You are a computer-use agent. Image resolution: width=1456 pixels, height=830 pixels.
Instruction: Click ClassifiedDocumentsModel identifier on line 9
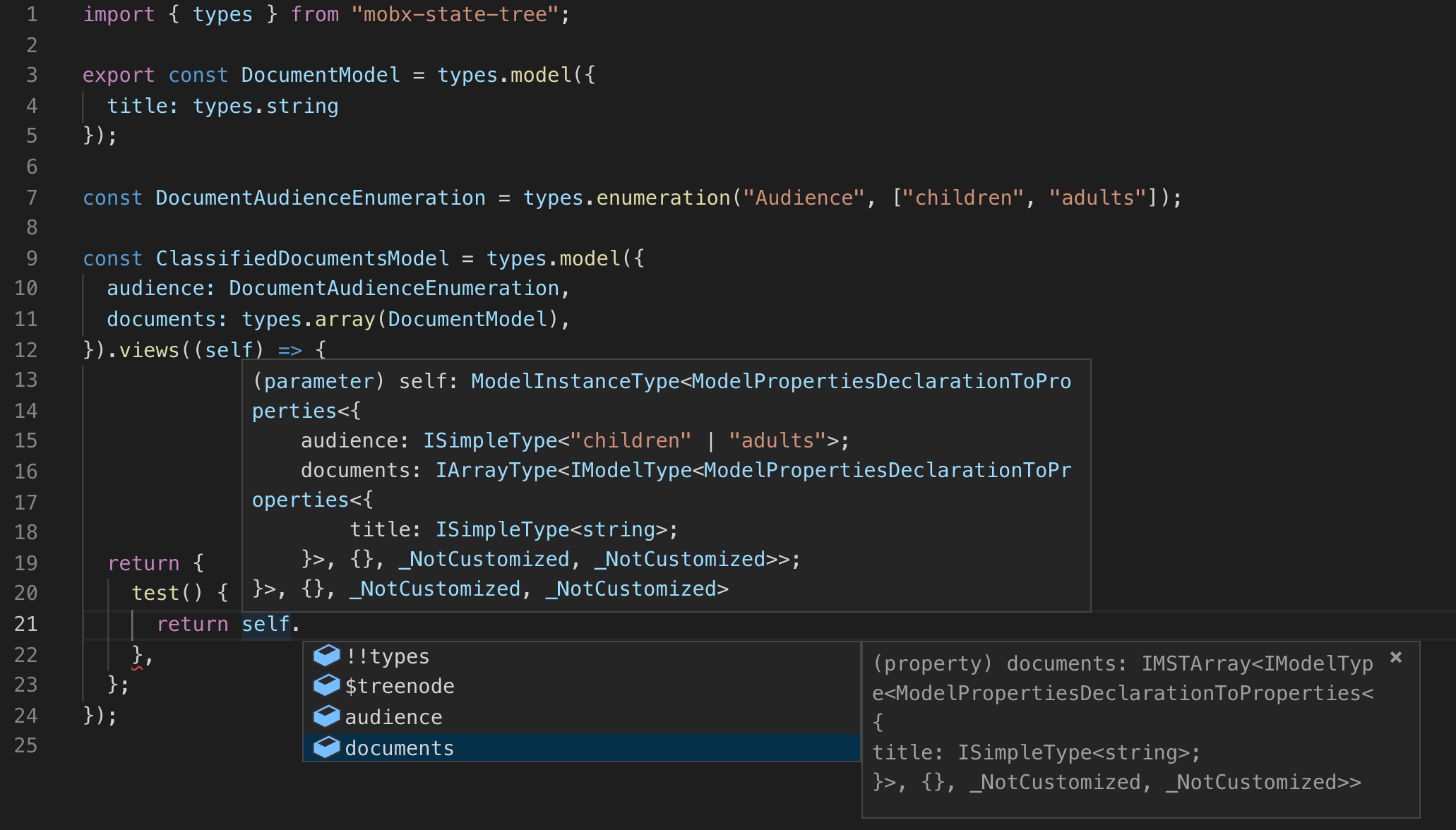(x=302, y=258)
